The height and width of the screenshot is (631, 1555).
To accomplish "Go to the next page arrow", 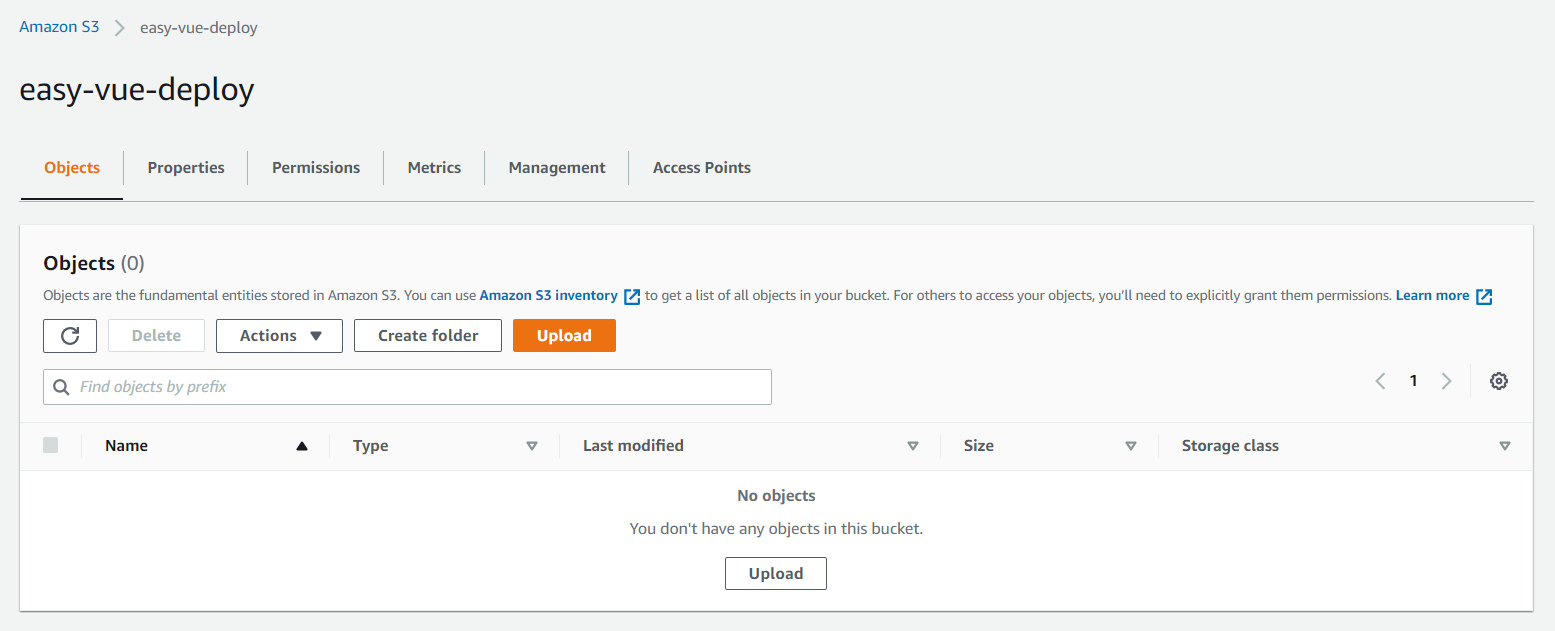I will 1447,380.
